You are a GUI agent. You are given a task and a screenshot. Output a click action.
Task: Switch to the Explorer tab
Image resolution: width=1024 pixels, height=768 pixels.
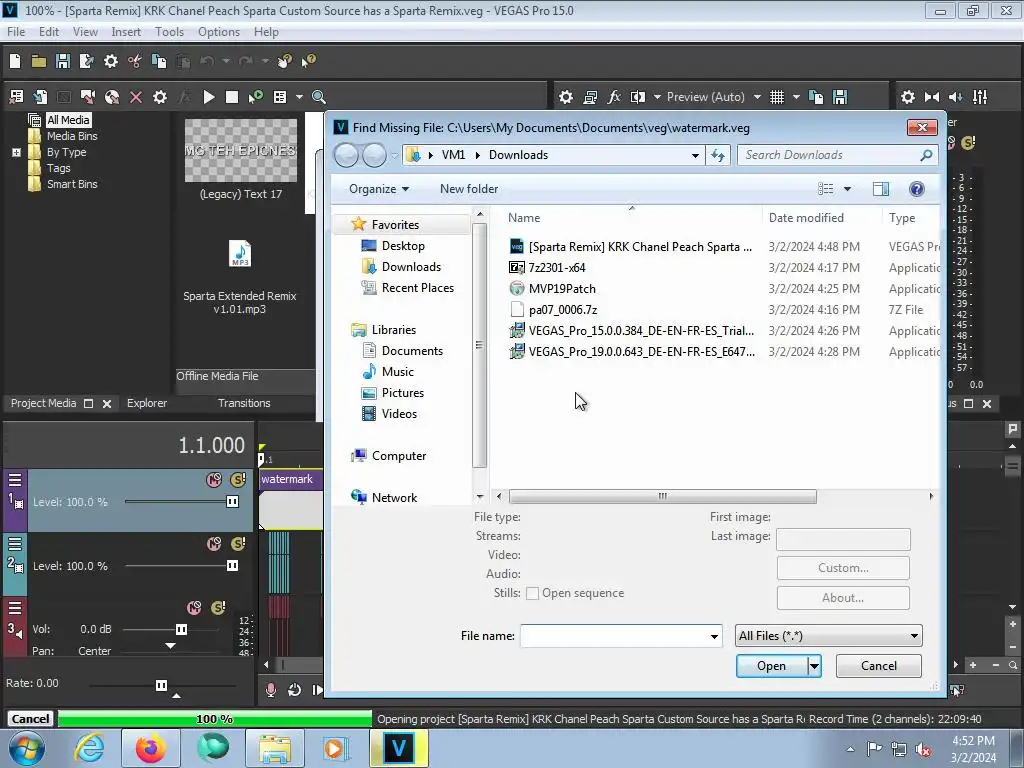147,403
